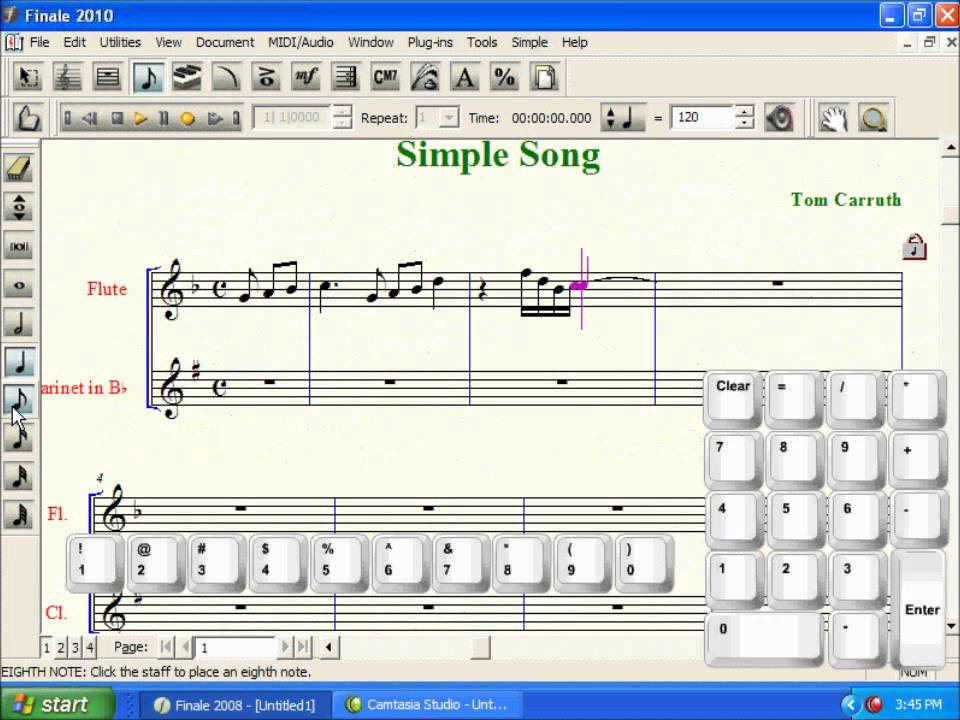The height and width of the screenshot is (720, 960).
Task: Select the Resize percent tool
Action: click(504, 78)
